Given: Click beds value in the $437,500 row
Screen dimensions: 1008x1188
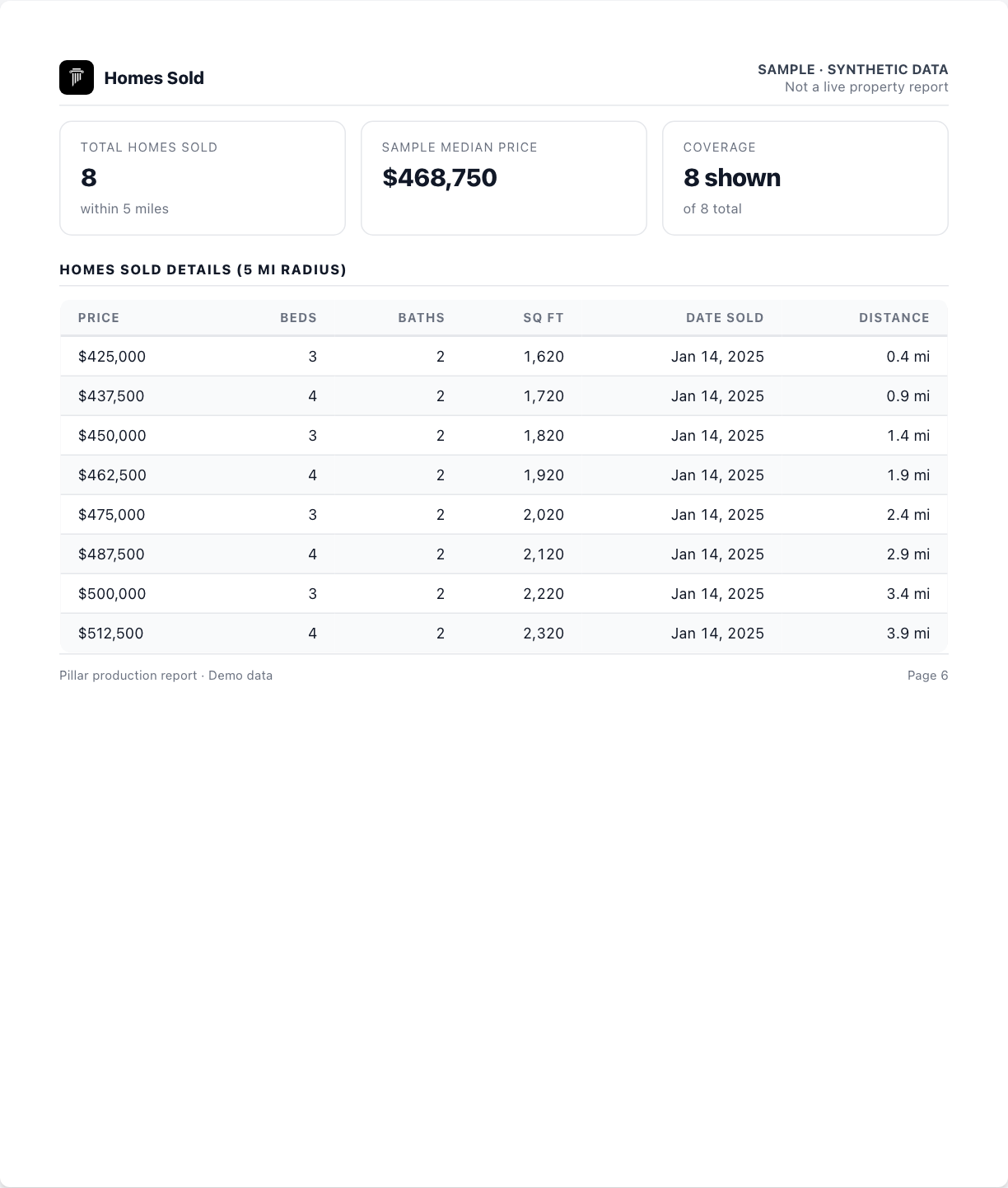Looking at the screenshot, I should click(312, 396).
